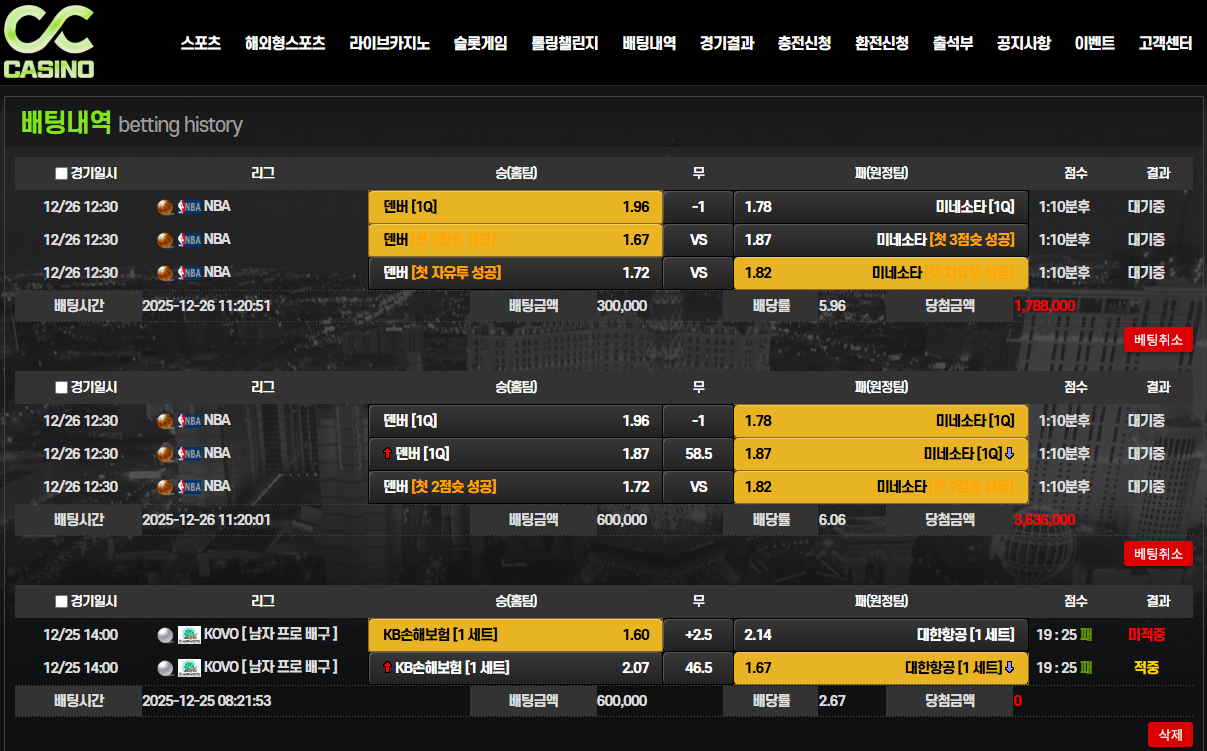Click the blue down arrow beside 미네소타 [1Q] 1.87
Image resolution: width=1207 pixels, height=751 pixels.
1009,454
